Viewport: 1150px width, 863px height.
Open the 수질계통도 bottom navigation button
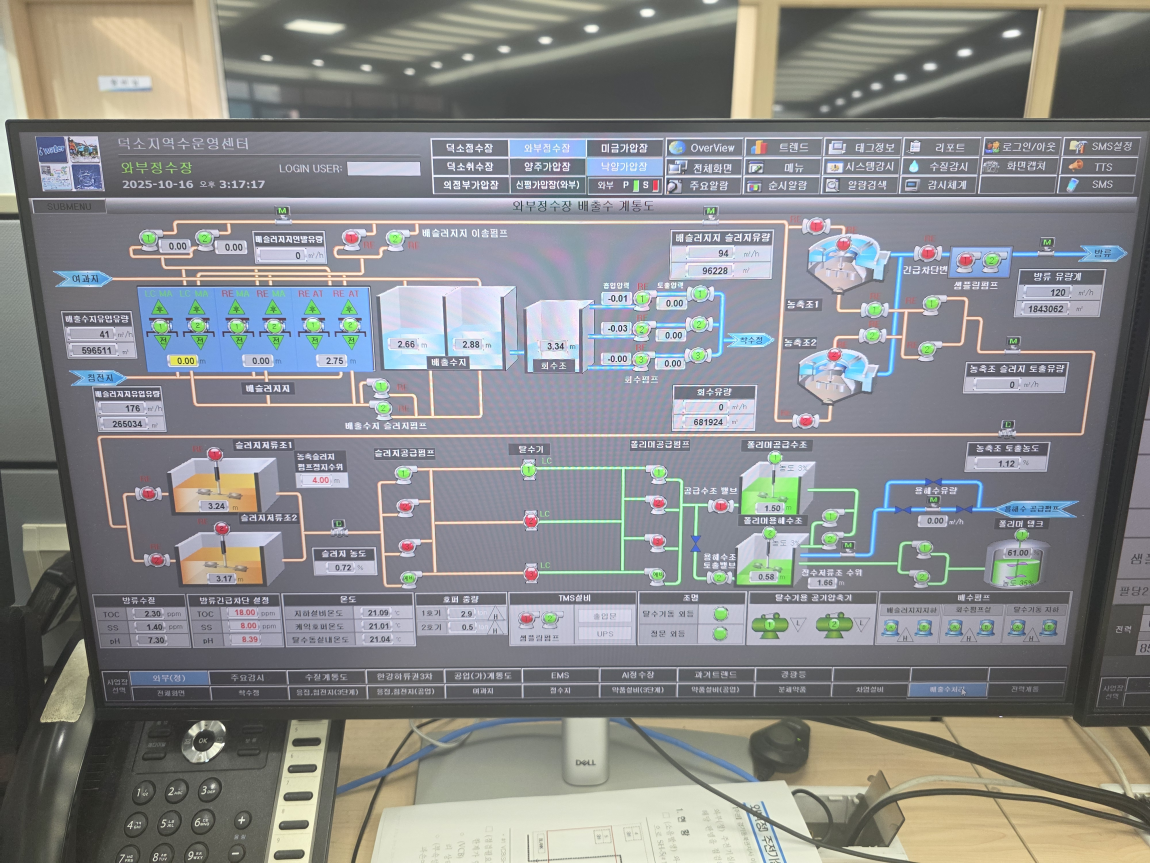pos(326,677)
